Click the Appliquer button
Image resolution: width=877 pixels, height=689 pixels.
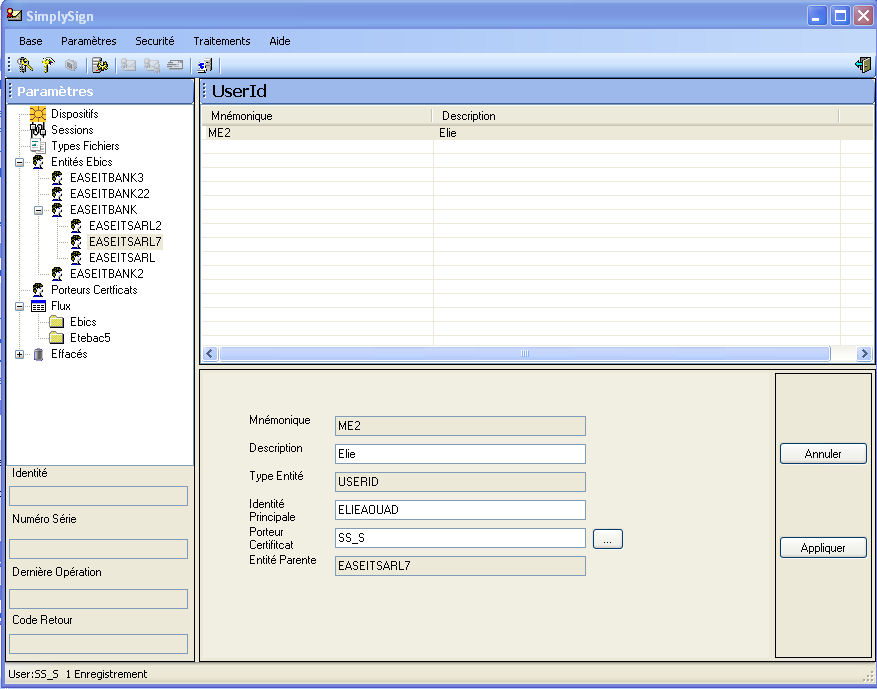coord(823,548)
